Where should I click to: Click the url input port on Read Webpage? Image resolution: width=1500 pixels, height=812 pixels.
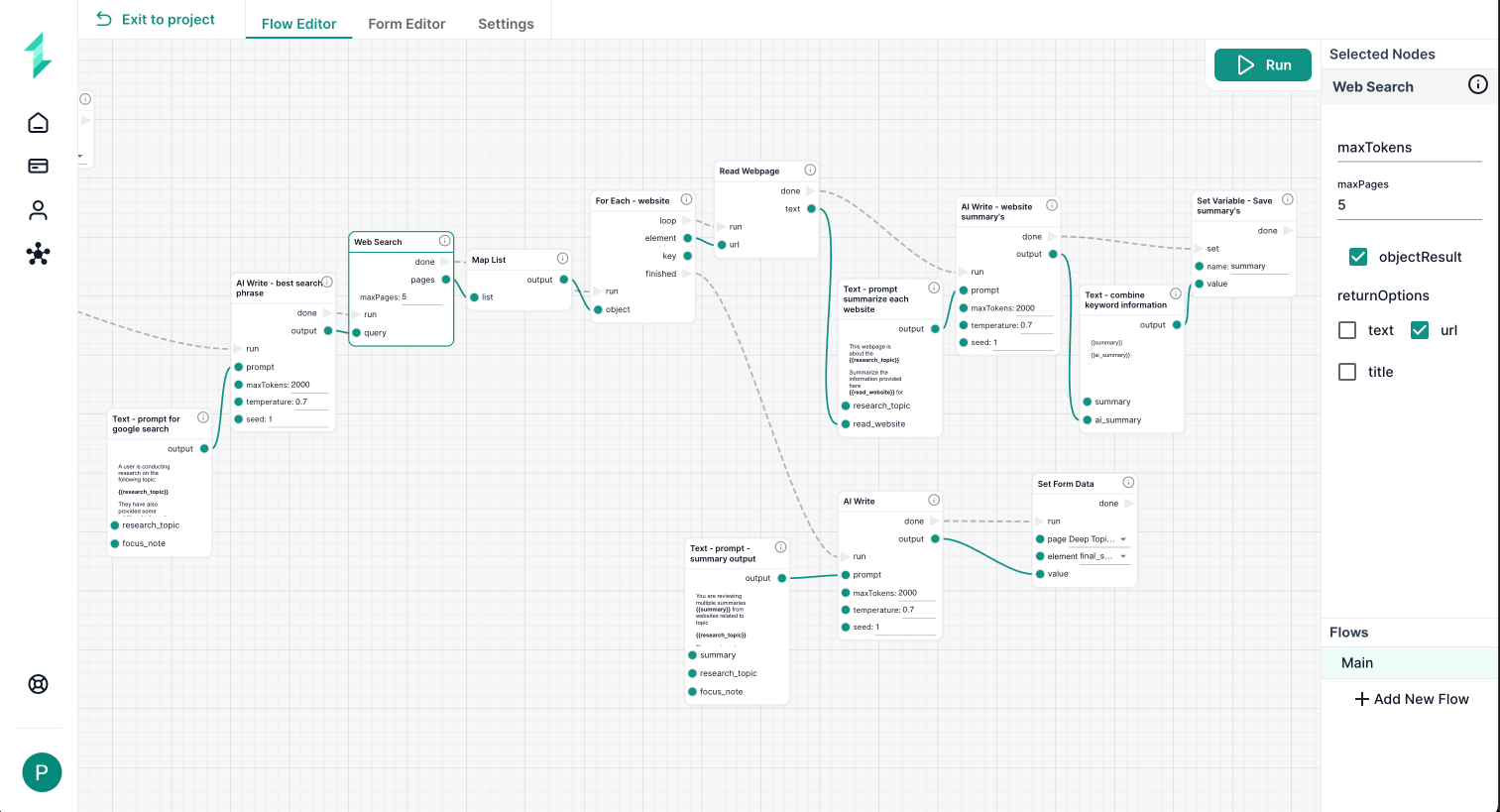click(x=721, y=245)
